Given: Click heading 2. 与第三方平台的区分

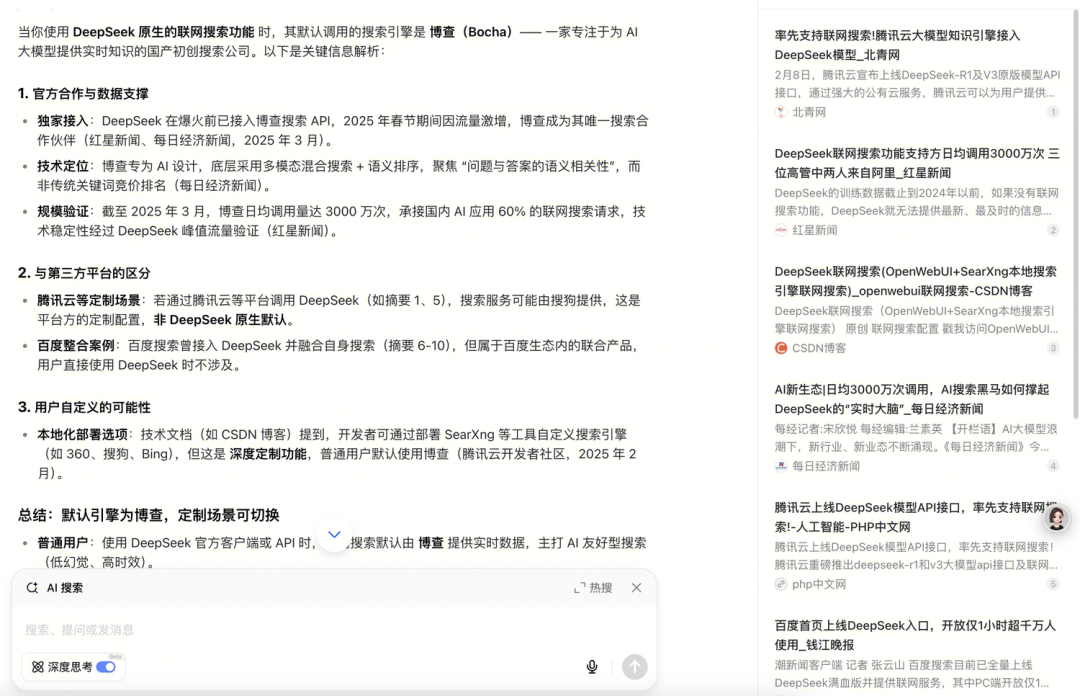Looking at the screenshot, I should (84, 273).
